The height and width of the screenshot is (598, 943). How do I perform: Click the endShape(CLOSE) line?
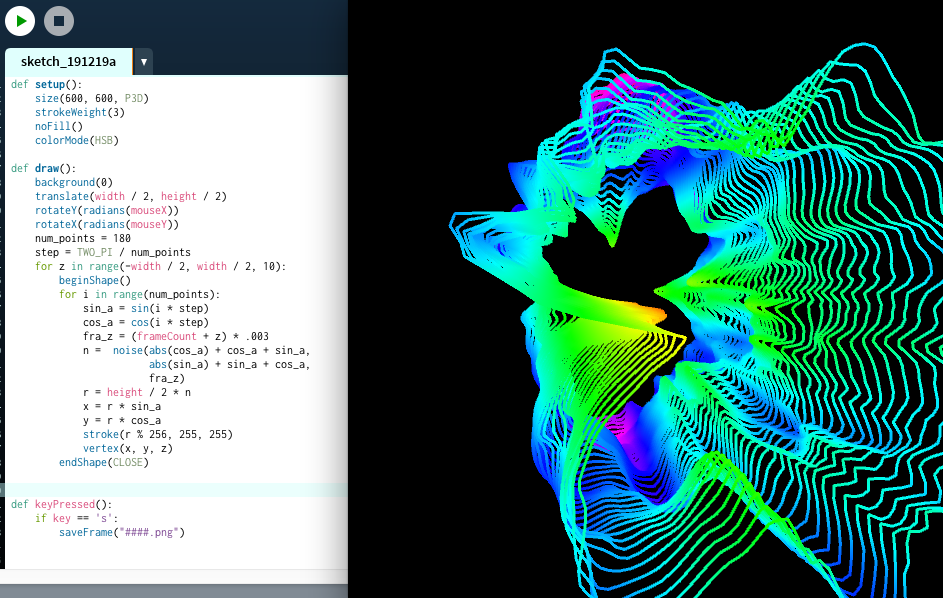[103, 463]
